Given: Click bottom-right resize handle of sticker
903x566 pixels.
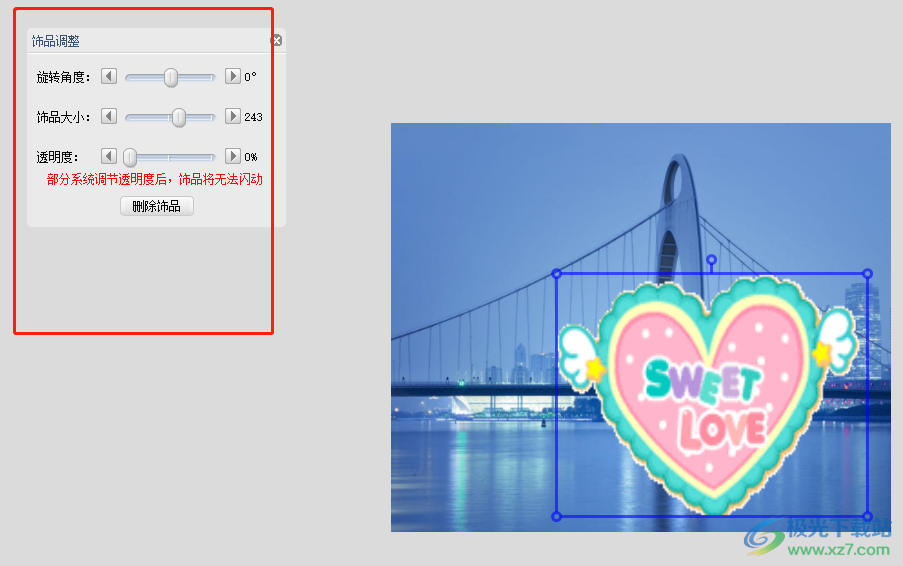Looking at the screenshot, I should coord(868,516).
